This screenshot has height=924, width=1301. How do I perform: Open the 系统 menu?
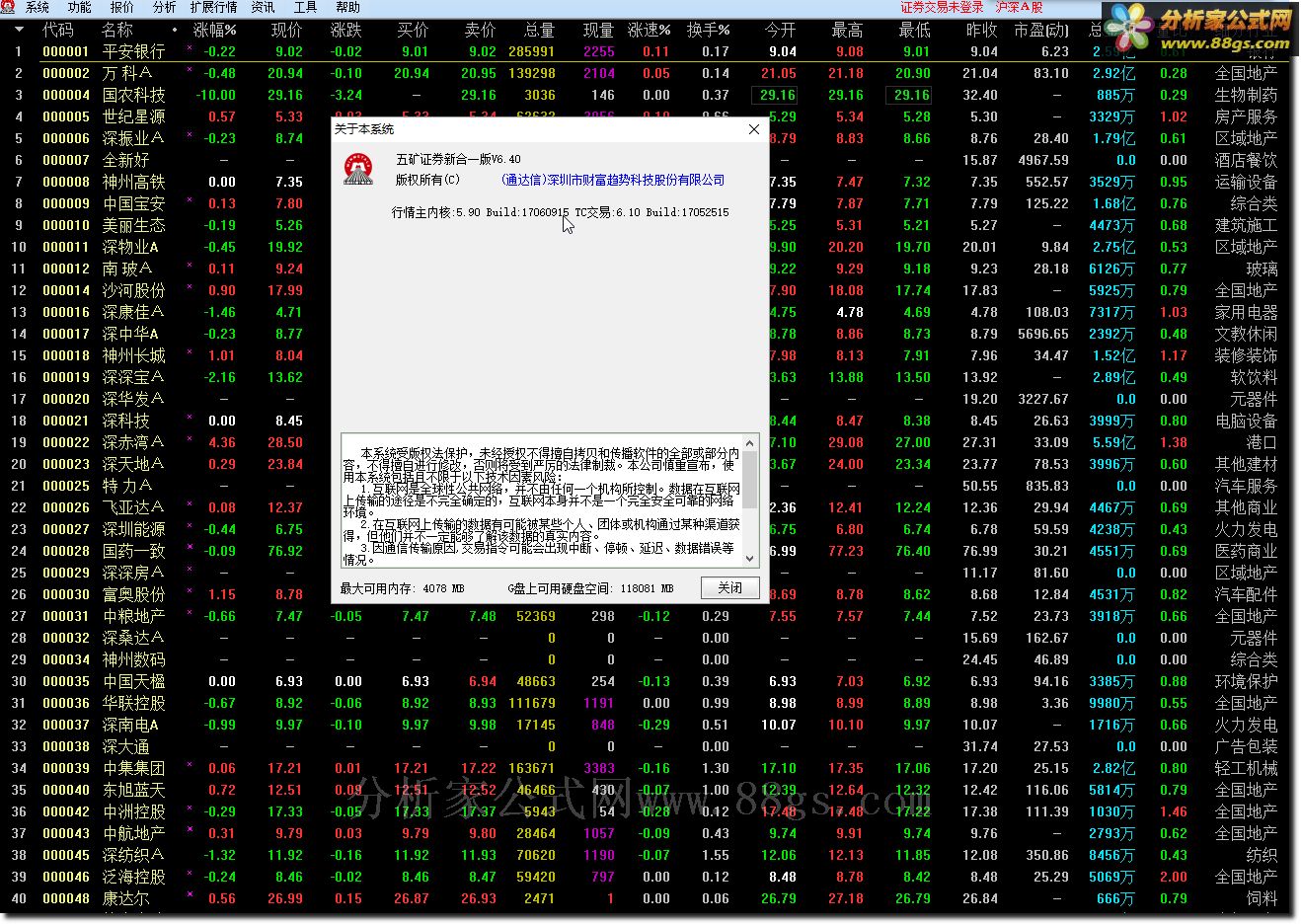click(38, 7)
